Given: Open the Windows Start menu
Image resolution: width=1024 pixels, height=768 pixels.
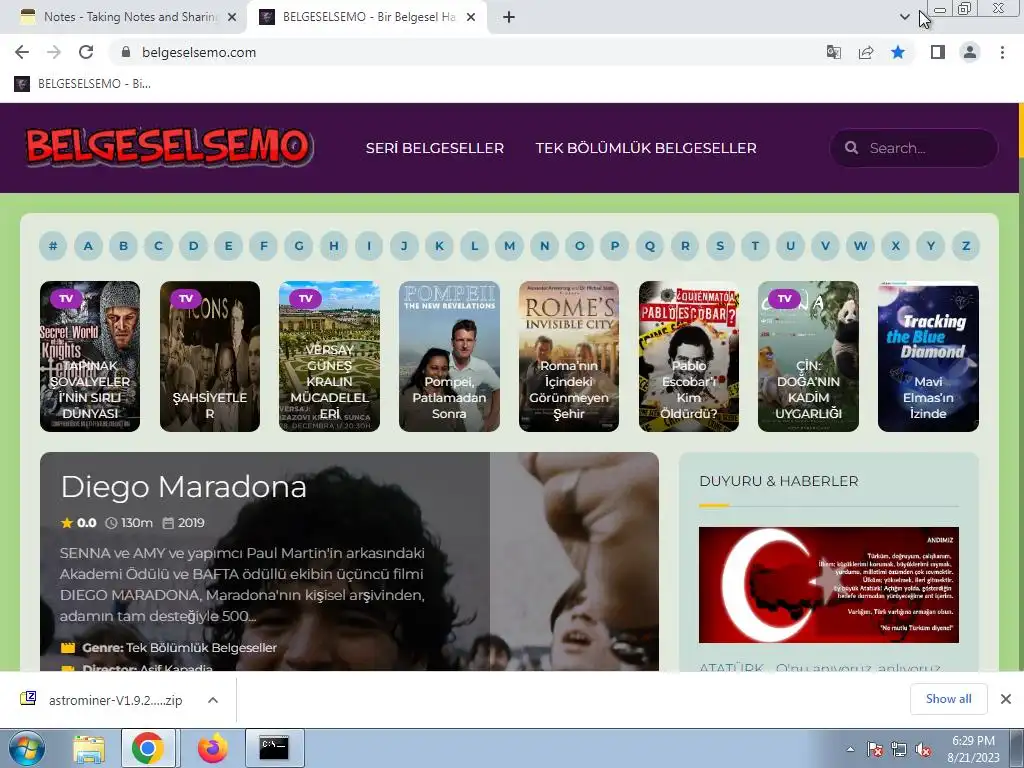Looking at the screenshot, I should click(26, 748).
